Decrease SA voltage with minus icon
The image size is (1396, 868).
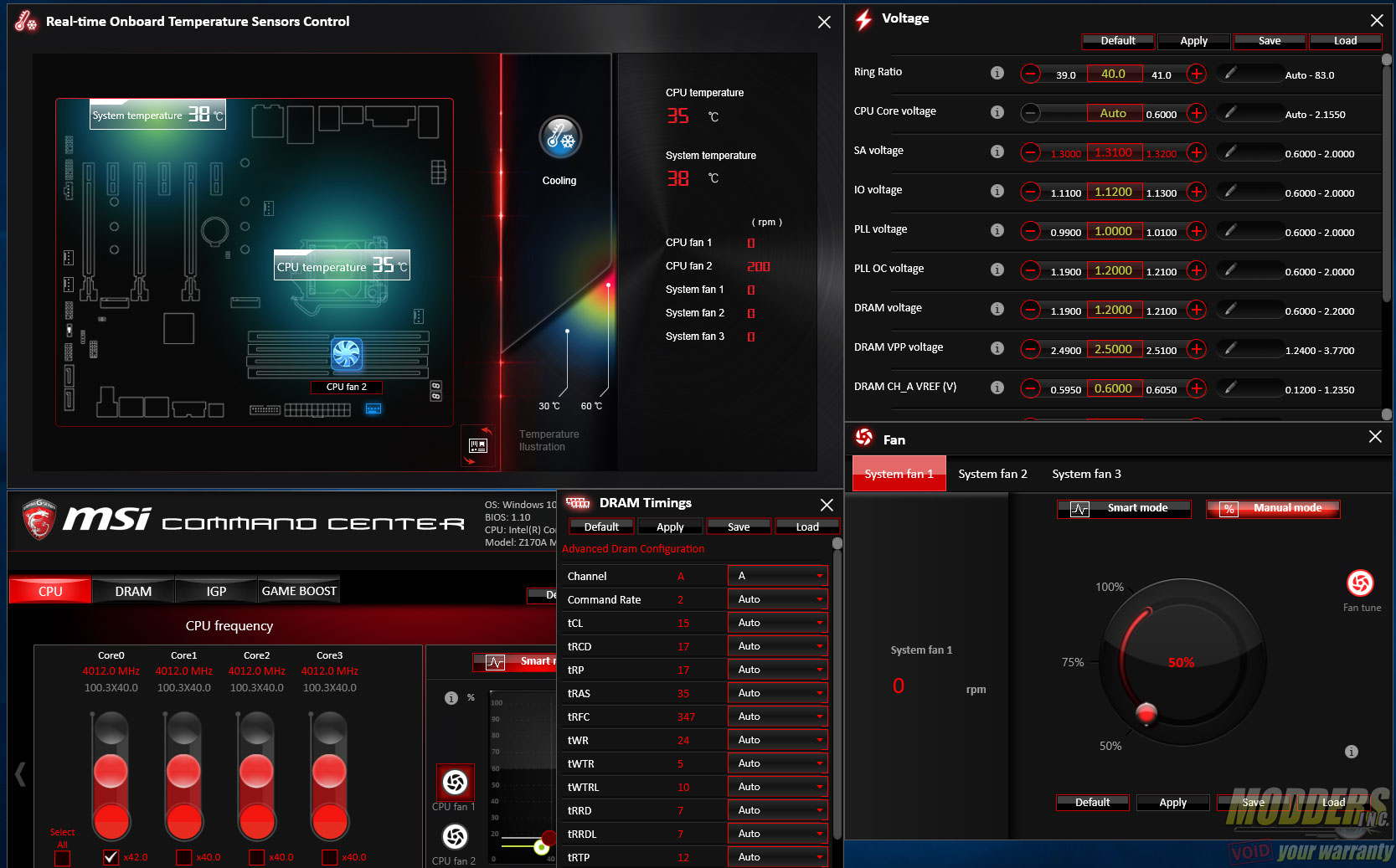pos(1031,152)
